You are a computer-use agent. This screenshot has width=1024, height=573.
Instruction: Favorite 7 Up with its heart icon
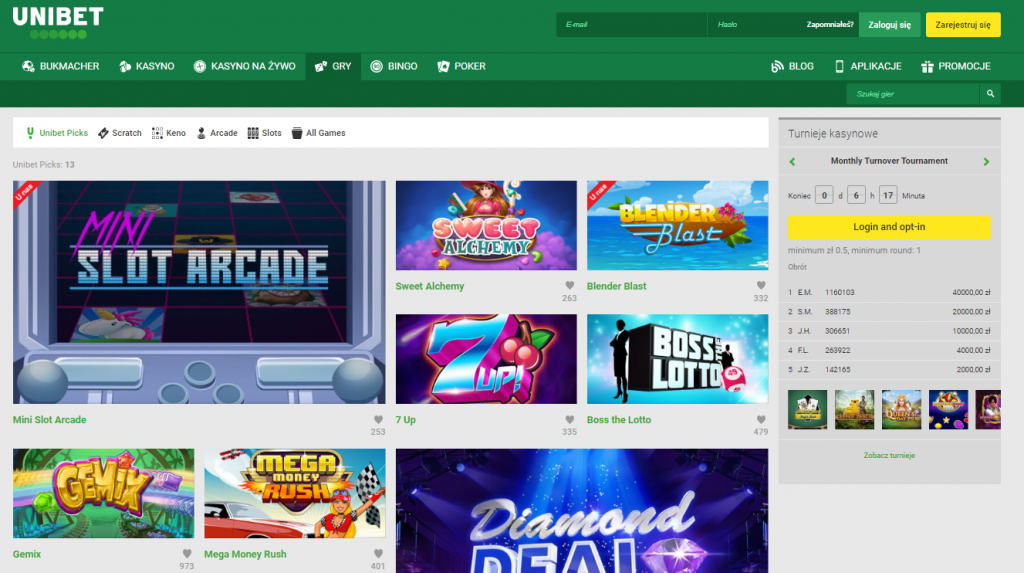click(x=569, y=419)
